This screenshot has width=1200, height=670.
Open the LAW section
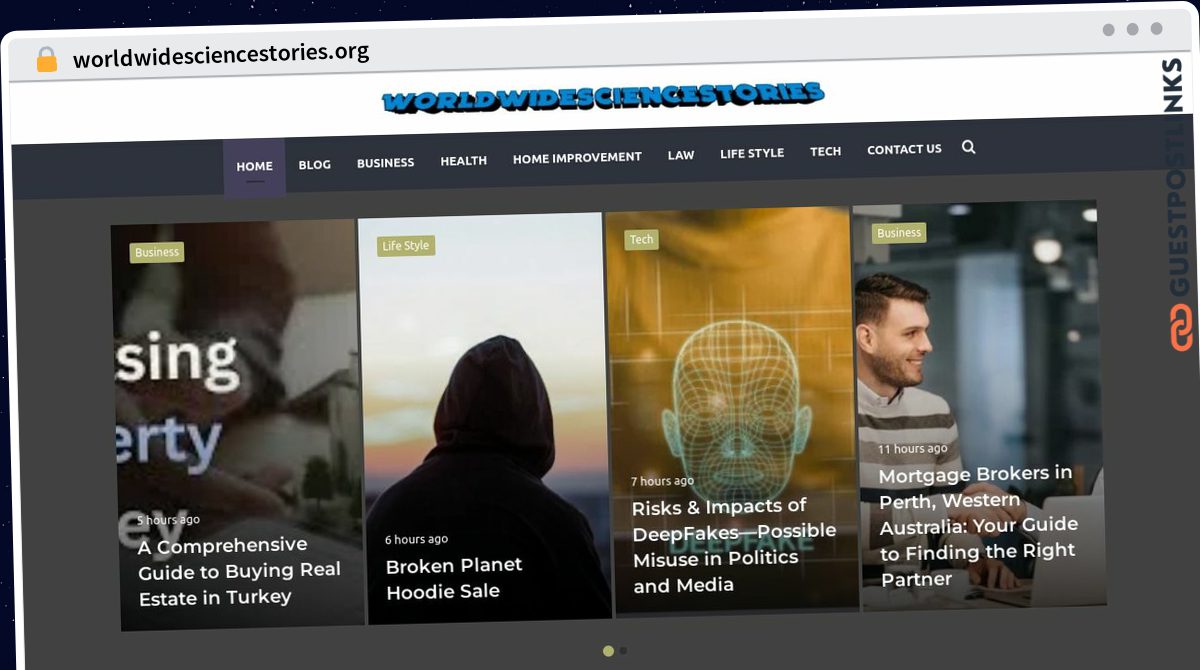(681, 155)
